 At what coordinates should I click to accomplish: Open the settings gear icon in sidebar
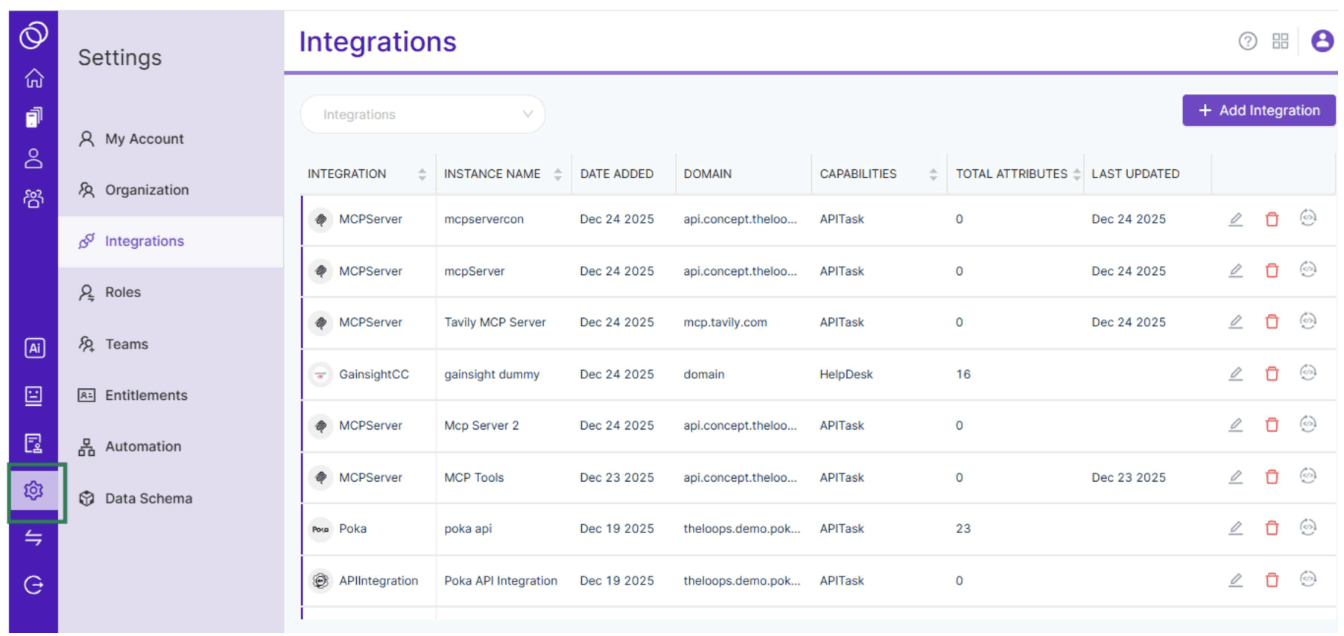click(x=34, y=490)
